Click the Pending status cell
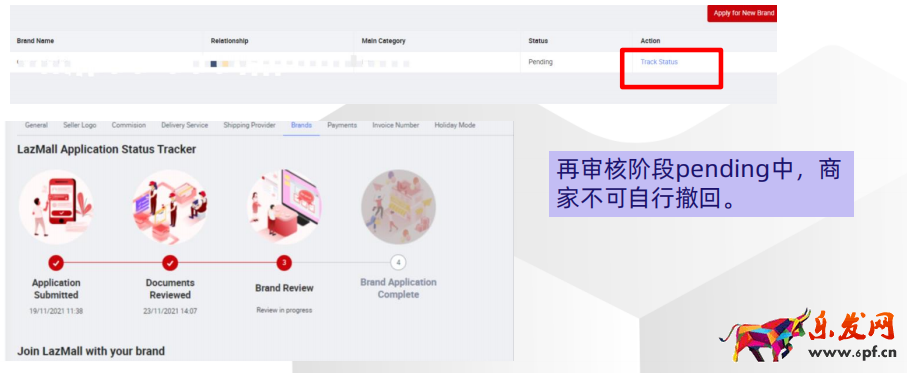The height and width of the screenshot is (373, 907). pos(540,62)
